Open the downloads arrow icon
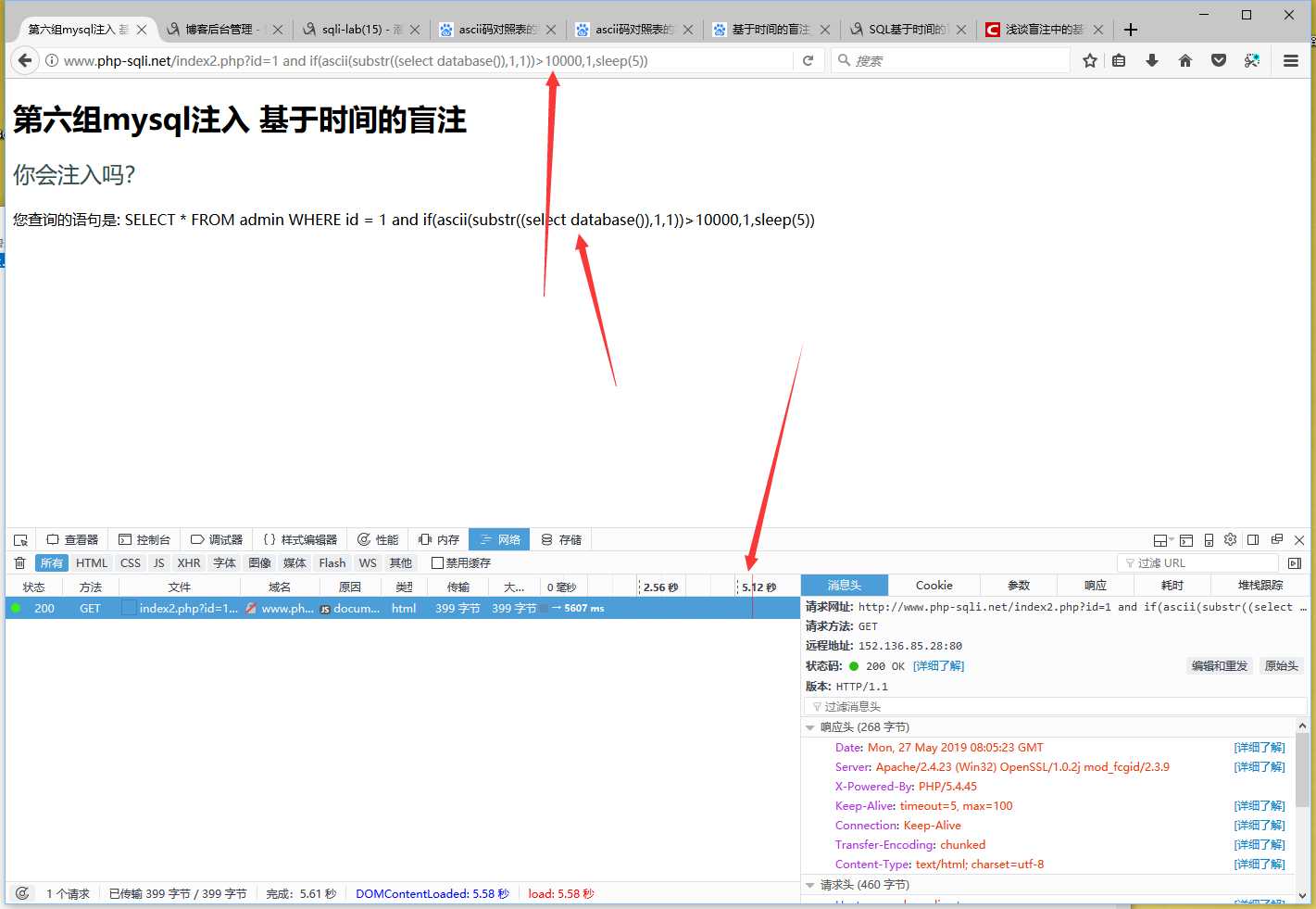The width and height of the screenshot is (1316, 909). [1152, 60]
